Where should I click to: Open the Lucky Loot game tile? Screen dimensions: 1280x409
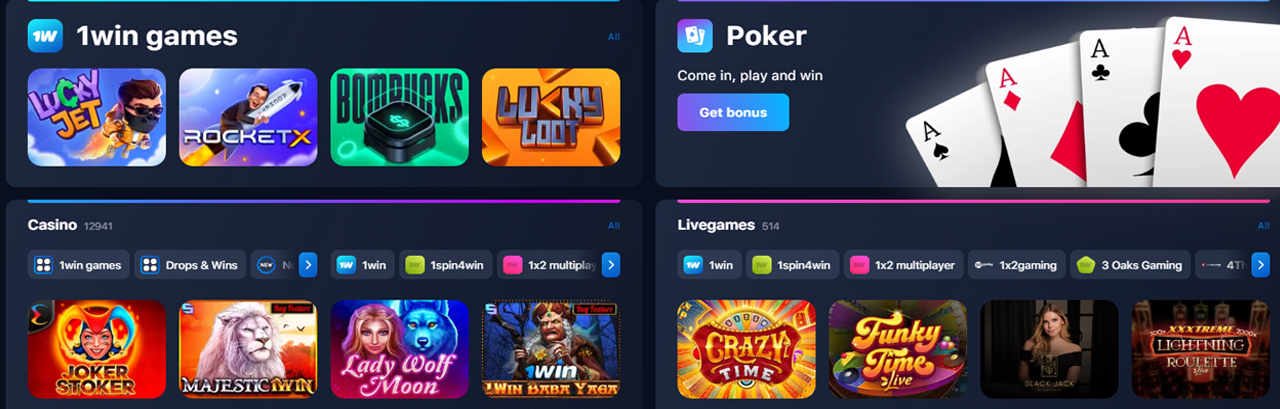[x=551, y=117]
